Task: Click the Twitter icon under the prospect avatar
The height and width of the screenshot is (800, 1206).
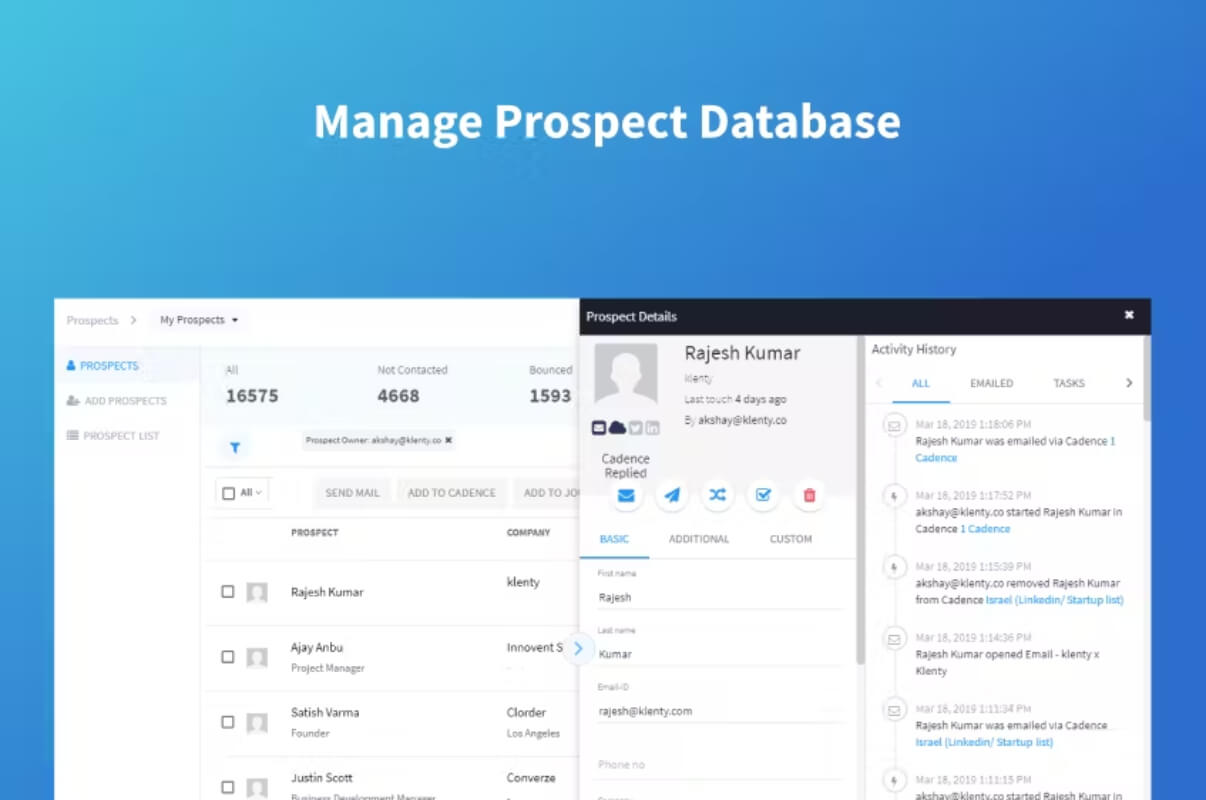Action: click(x=635, y=428)
